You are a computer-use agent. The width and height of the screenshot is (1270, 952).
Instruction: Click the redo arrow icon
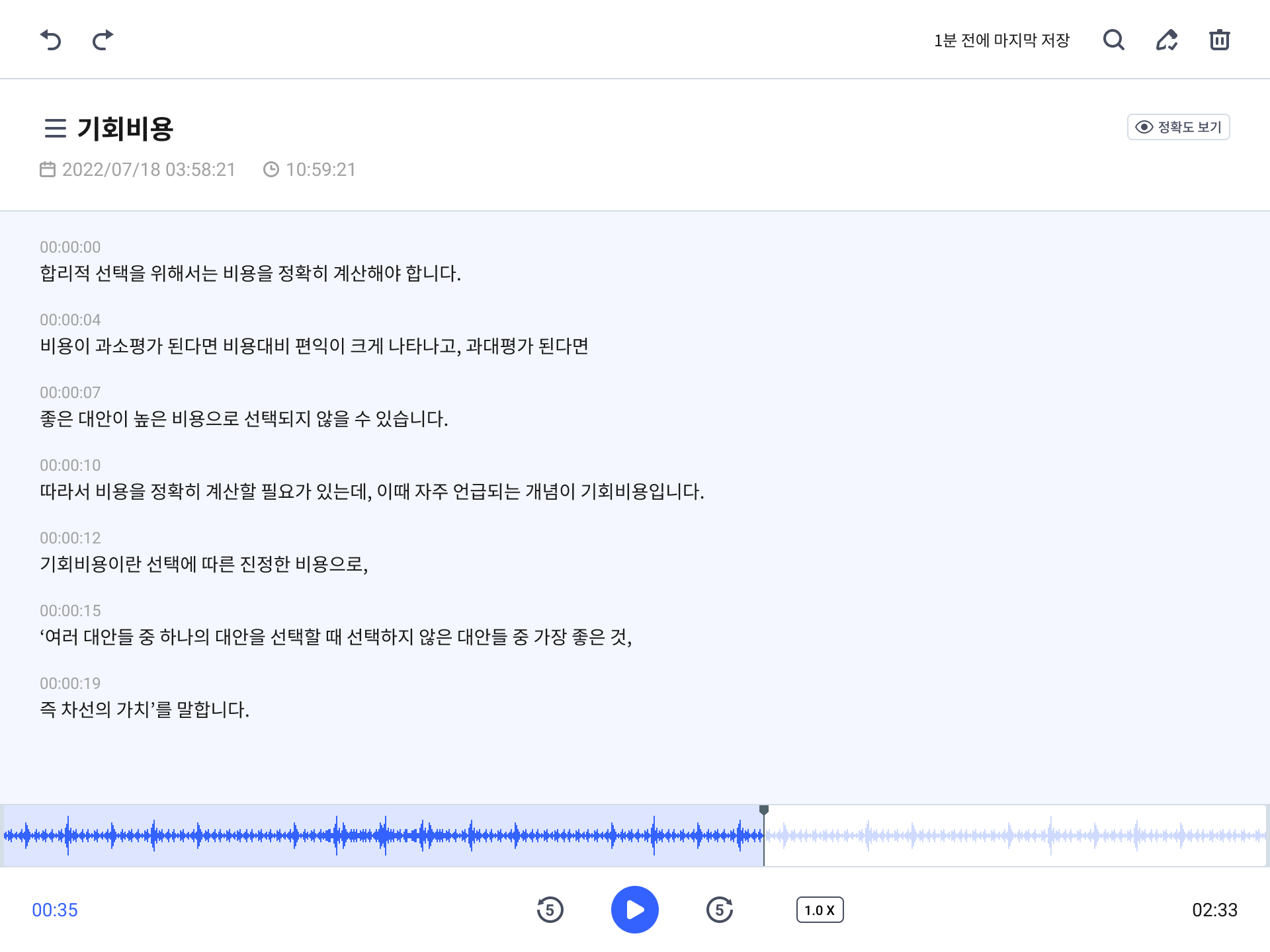point(103,40)
